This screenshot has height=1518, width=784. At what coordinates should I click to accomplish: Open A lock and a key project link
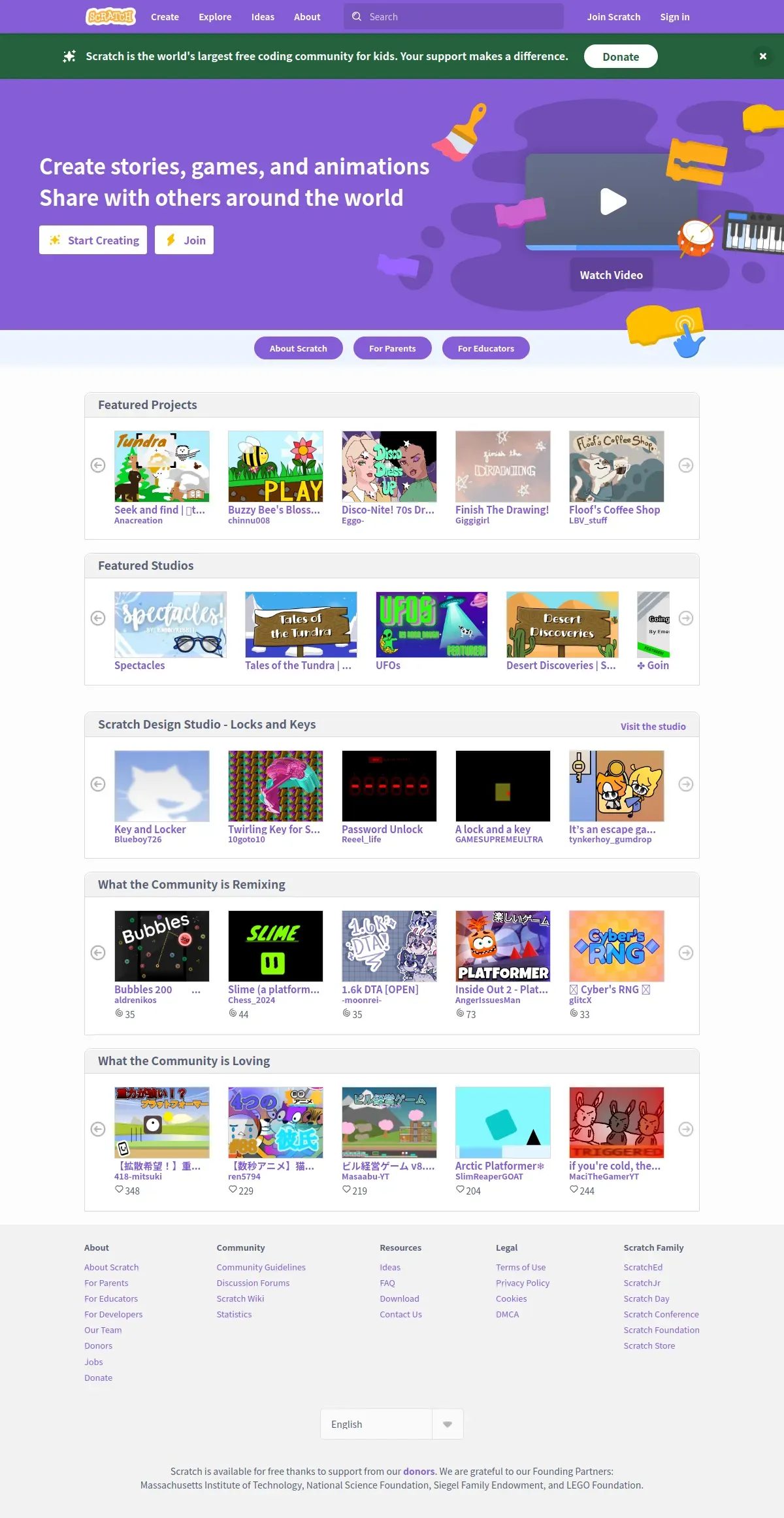click(493, 829)
